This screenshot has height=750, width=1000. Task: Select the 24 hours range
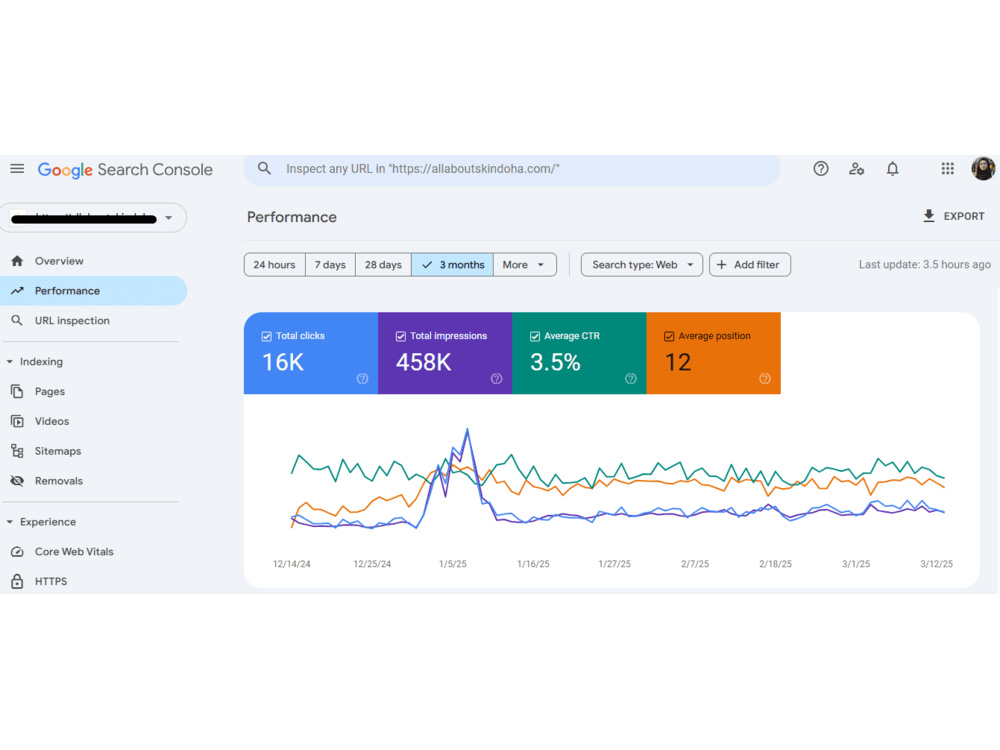tap(274, 265)
